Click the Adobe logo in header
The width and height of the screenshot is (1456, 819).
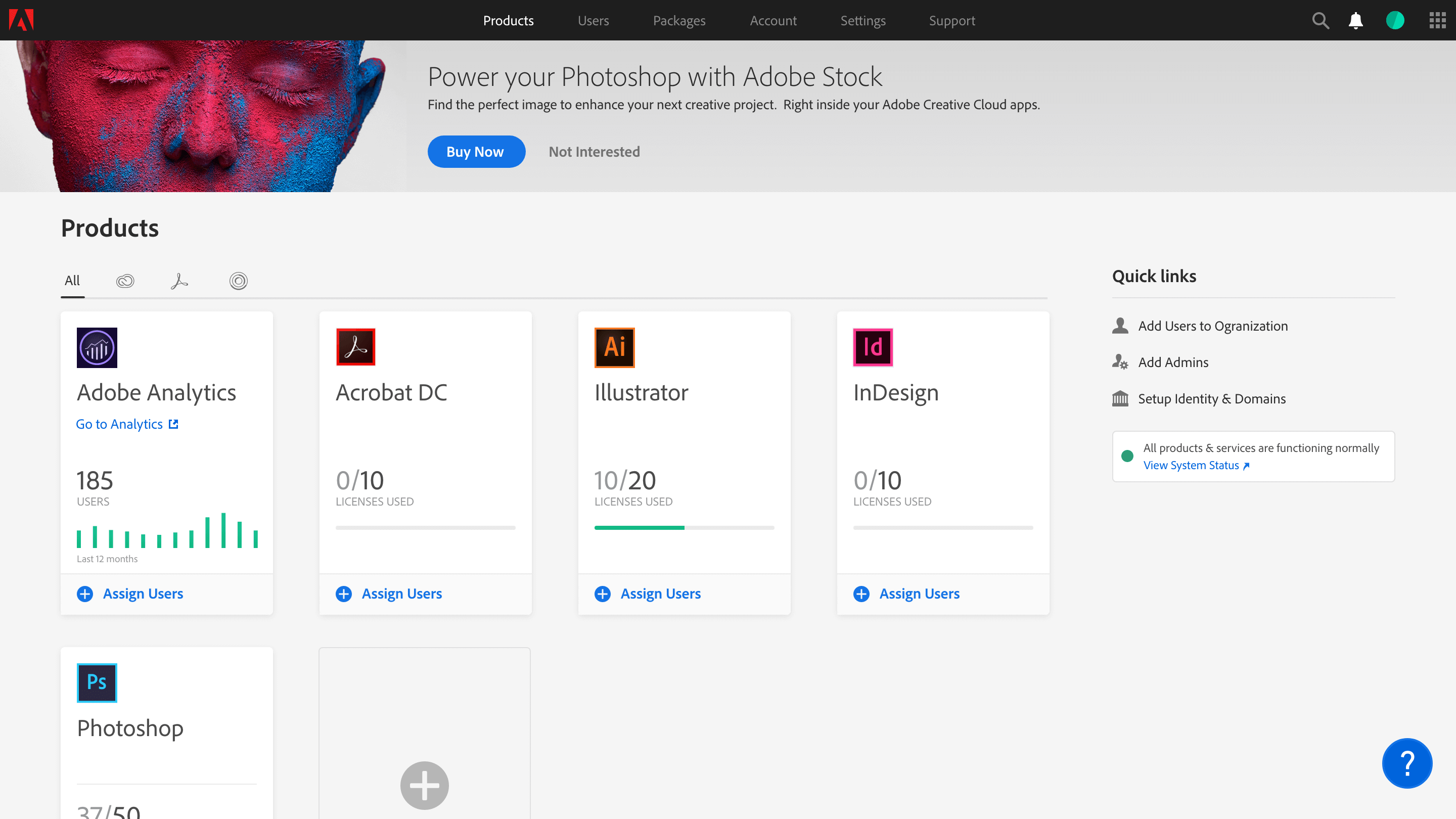[x=21, y=20]
